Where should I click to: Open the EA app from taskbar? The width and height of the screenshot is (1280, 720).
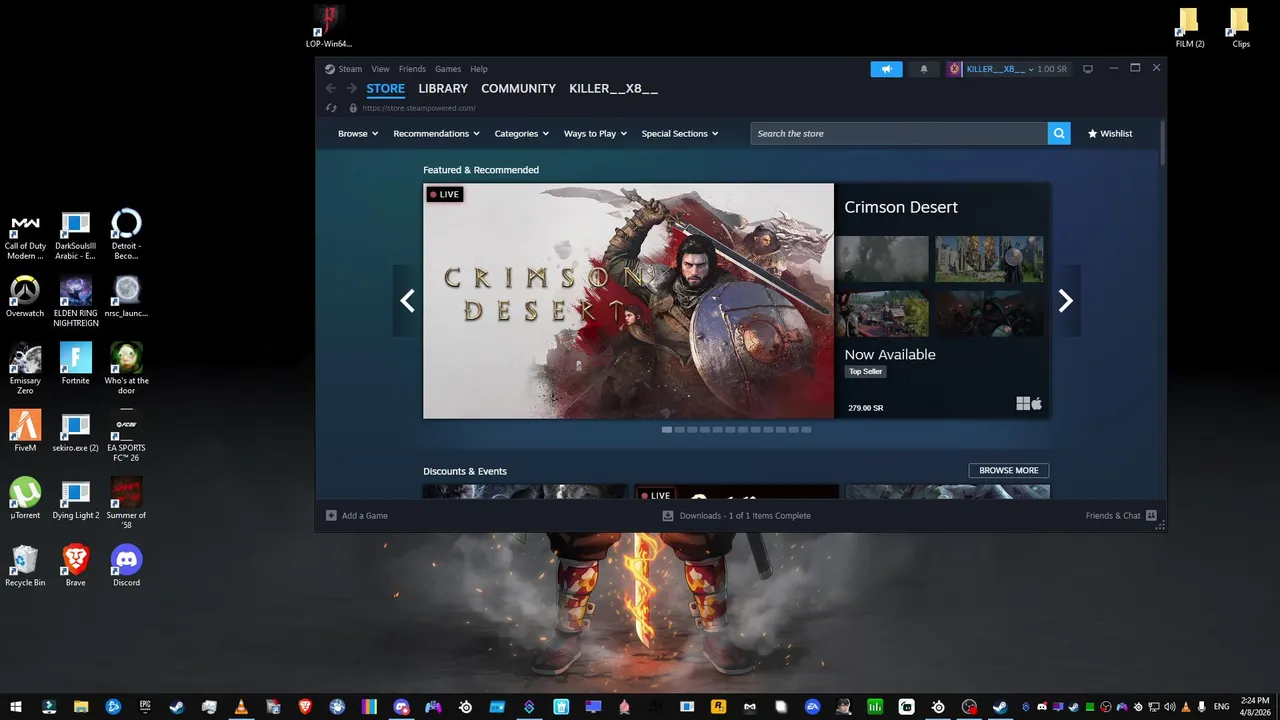[813, 707]
